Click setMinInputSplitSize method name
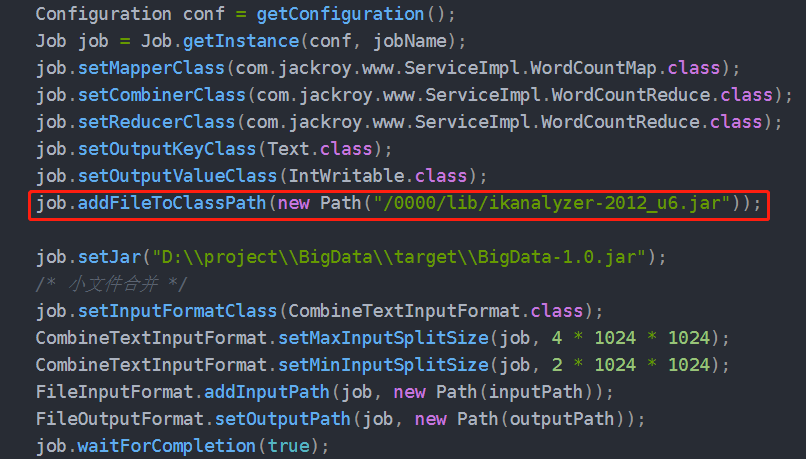Screen dimensions: 806x459 383,365
